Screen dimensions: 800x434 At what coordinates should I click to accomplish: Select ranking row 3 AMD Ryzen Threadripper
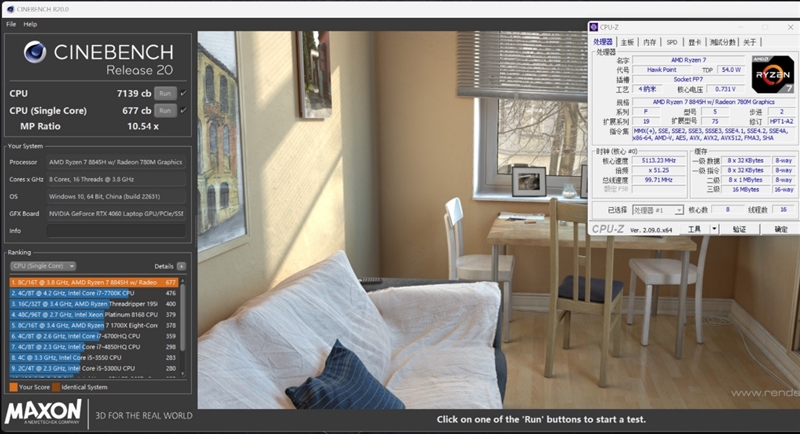pos(94,304)
